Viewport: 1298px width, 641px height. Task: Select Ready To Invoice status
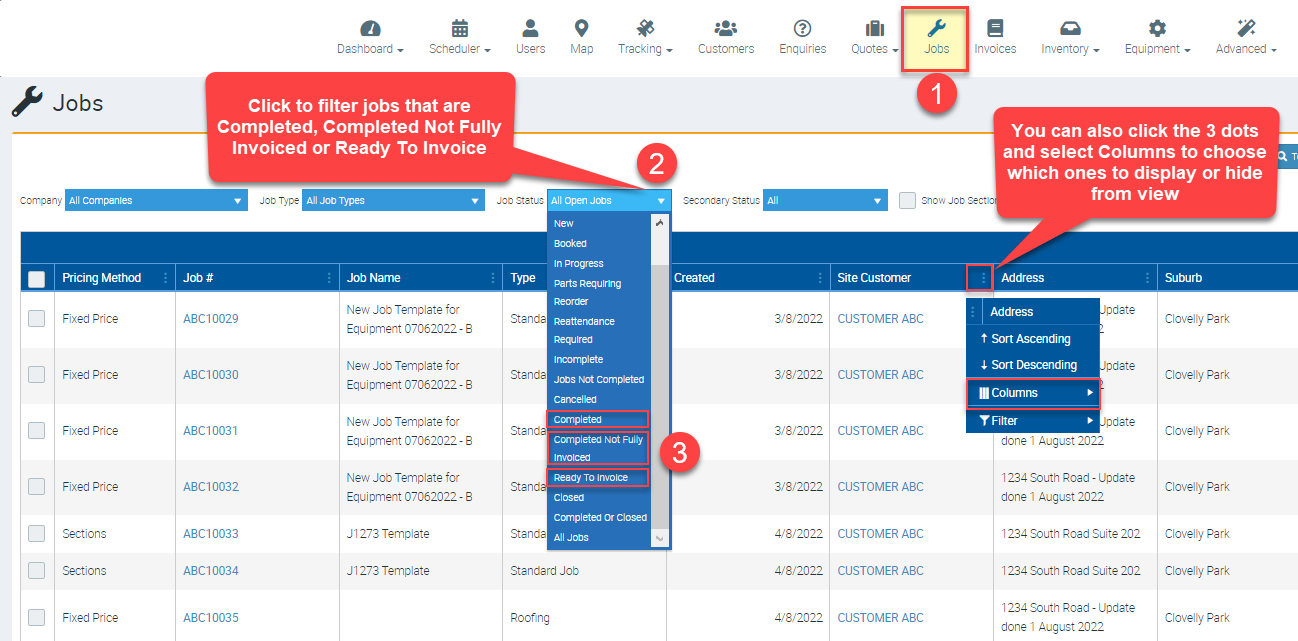pyautogui.click(x=598, y=477)
